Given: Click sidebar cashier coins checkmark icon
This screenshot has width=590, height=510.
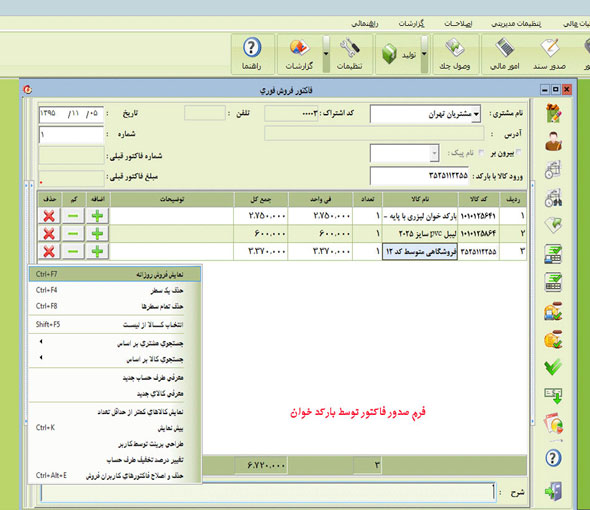Looking at the screenshot, I should pos(553,311).
